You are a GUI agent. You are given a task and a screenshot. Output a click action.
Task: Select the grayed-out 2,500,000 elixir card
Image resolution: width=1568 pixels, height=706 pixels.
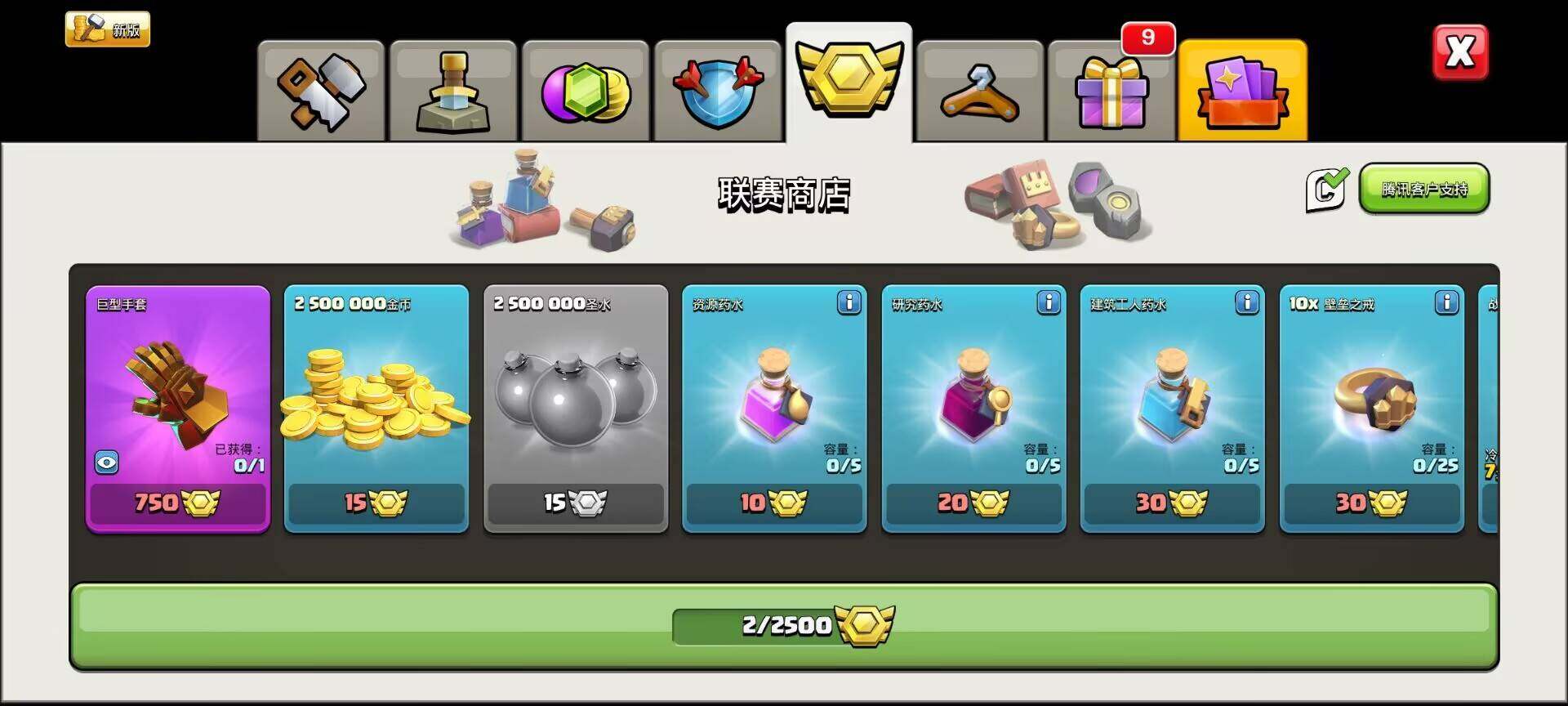[x=576, y=409]
